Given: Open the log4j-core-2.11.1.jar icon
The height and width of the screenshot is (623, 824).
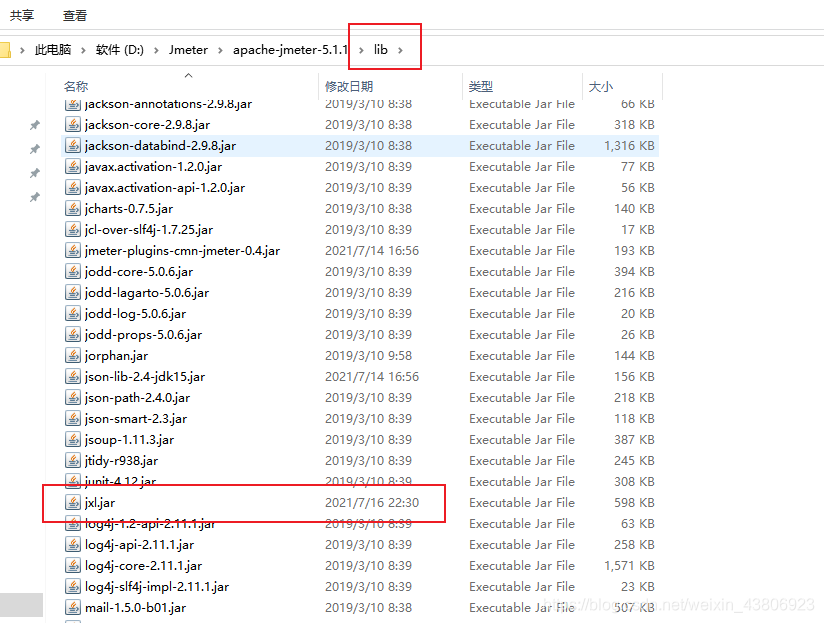Looking at the screenshot, I should 73,565.
